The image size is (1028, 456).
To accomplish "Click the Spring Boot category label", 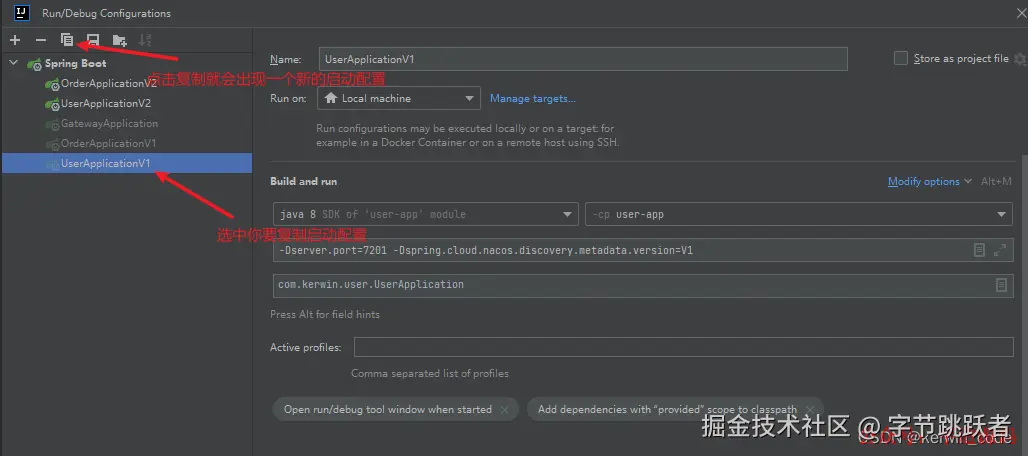I will (75, 64).
